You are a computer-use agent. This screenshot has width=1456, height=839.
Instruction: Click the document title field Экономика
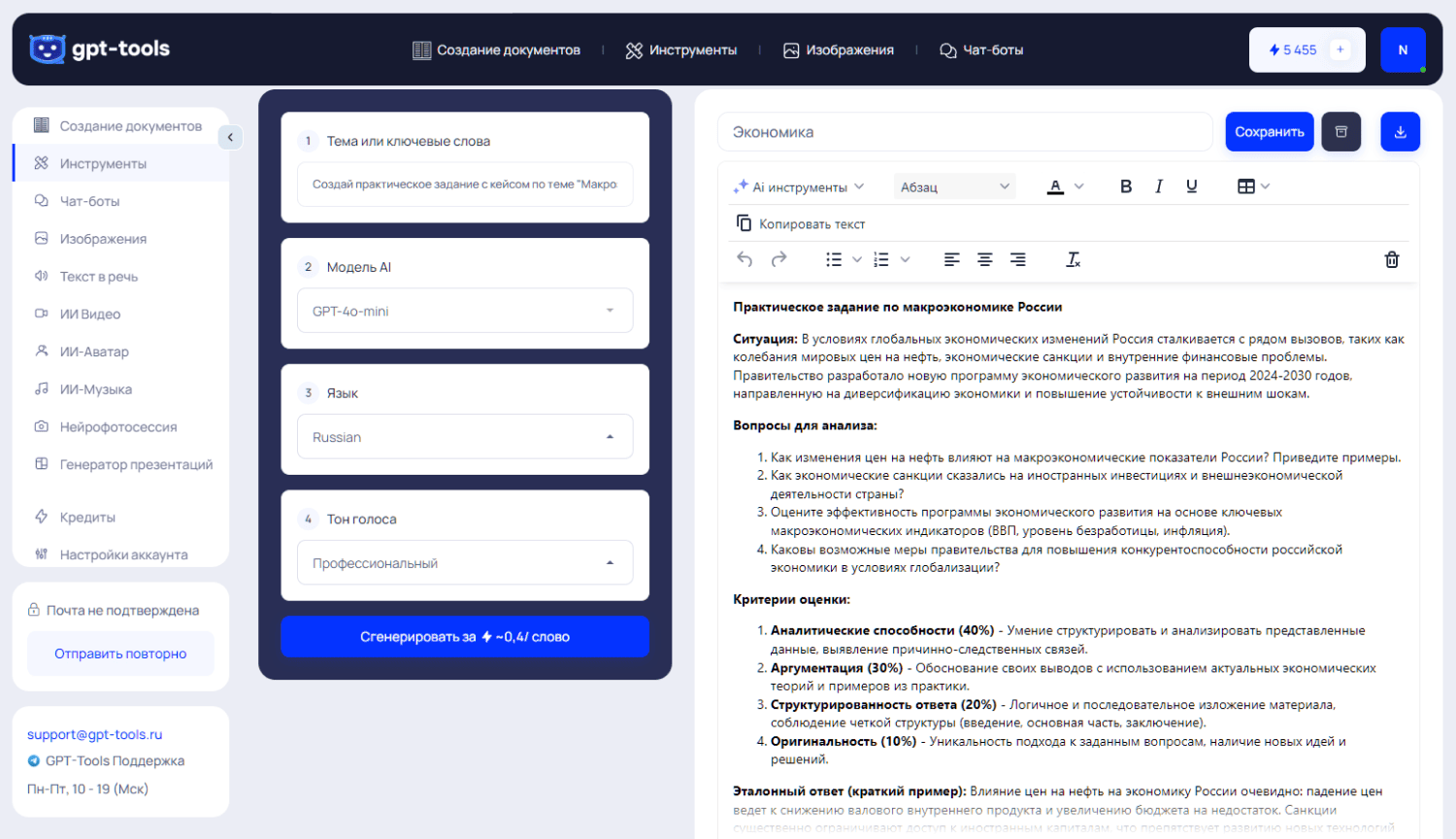tap(964, 132)
